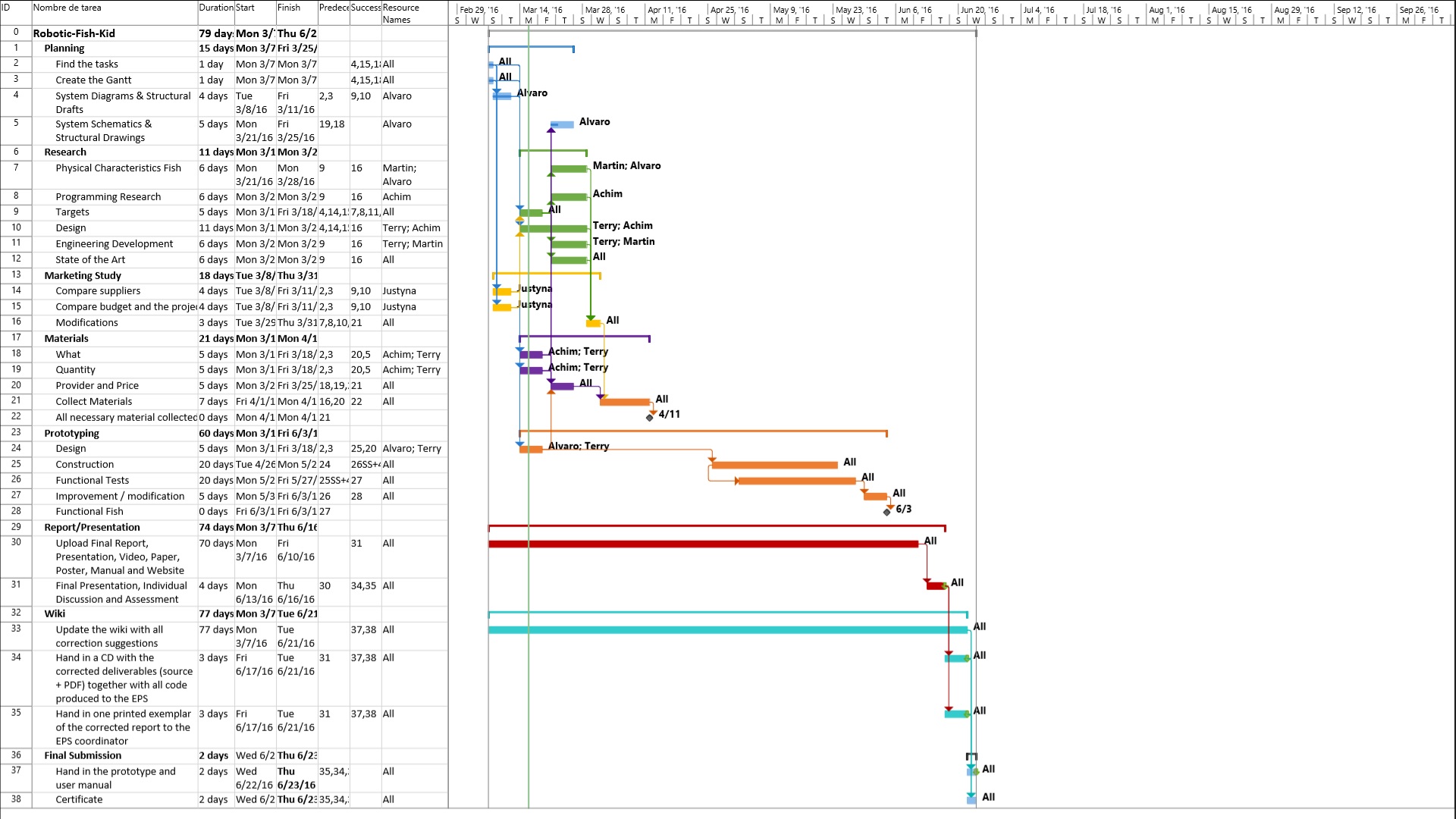Select Final Presentation task's duration cell
Screen dimensions: 1456x819
click(x=213, y=586)
